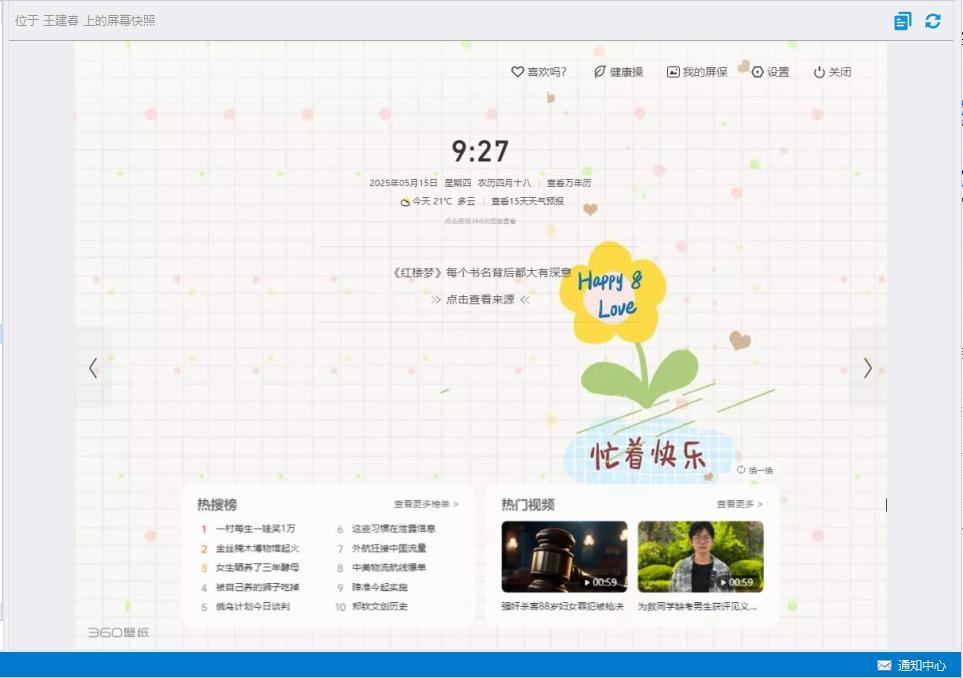This screenshot has height=678, width=963.
Task: Open 查看15天天气预报 link
Action: pos(527,201)
